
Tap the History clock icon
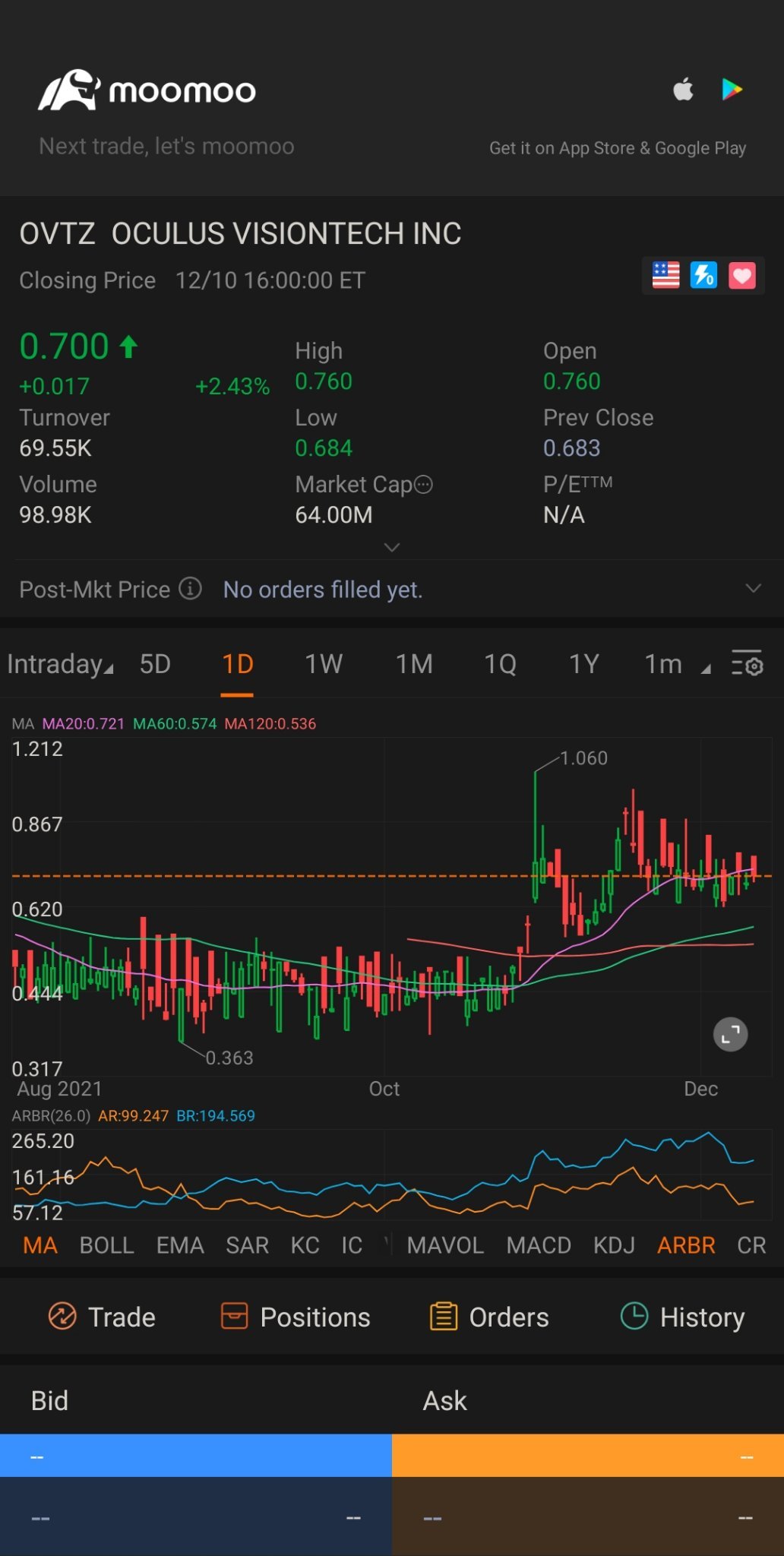pyautogui.click(x=634, y=1316)
